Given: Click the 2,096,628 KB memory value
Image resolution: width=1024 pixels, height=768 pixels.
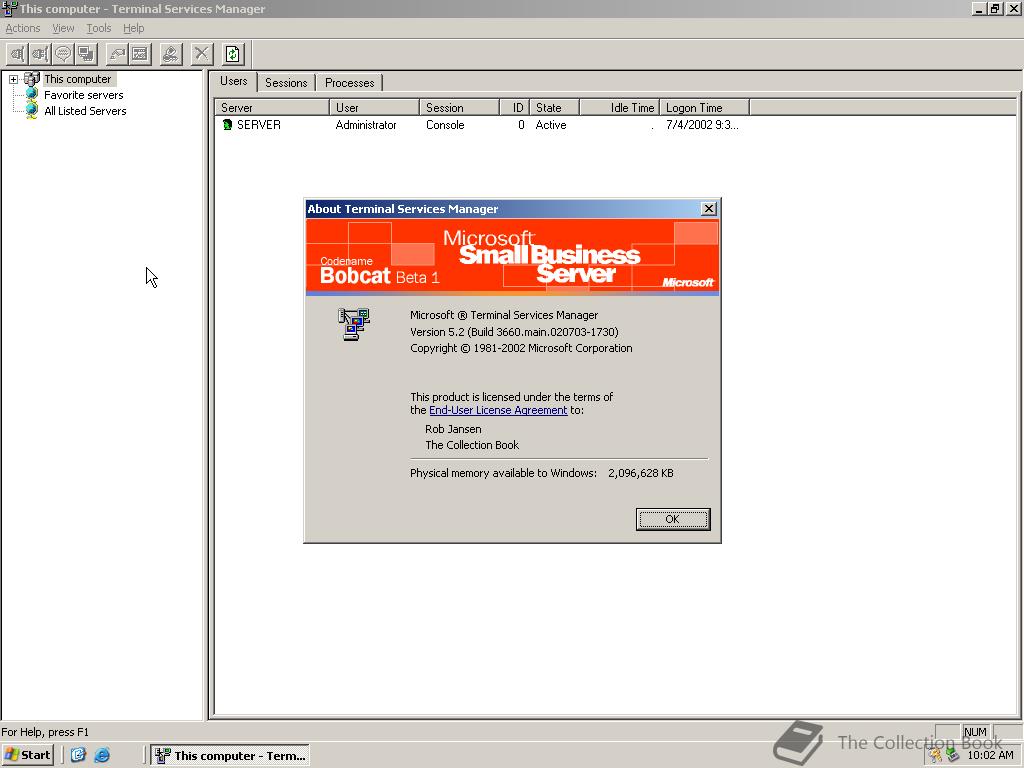Looking at the screenshot, I should coord(641,473).
